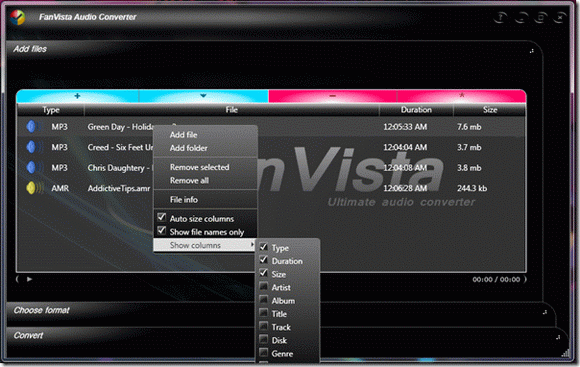This screenshot has width=580, height=367.
Task: Start playback with the play button
Action: (x=29, y=279)
